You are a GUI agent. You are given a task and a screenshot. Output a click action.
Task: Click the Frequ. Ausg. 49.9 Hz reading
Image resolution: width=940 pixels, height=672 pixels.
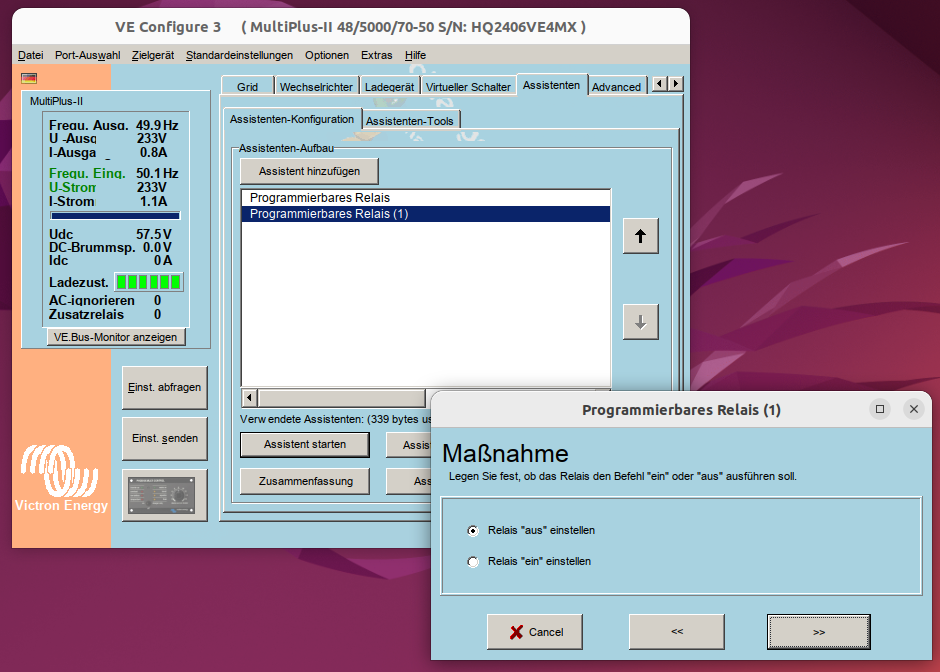(114, 125)
